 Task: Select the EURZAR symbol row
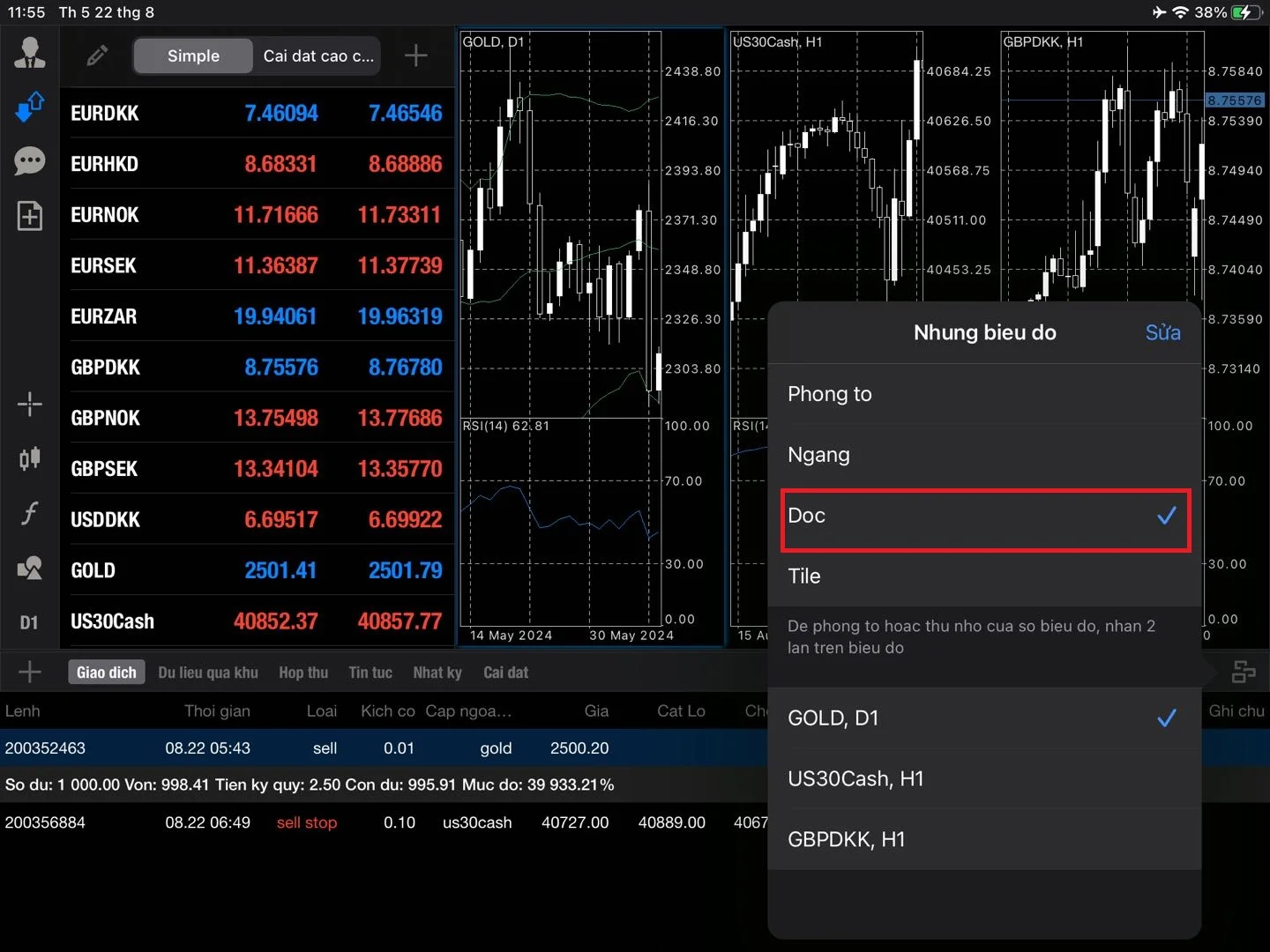point(258,316)
